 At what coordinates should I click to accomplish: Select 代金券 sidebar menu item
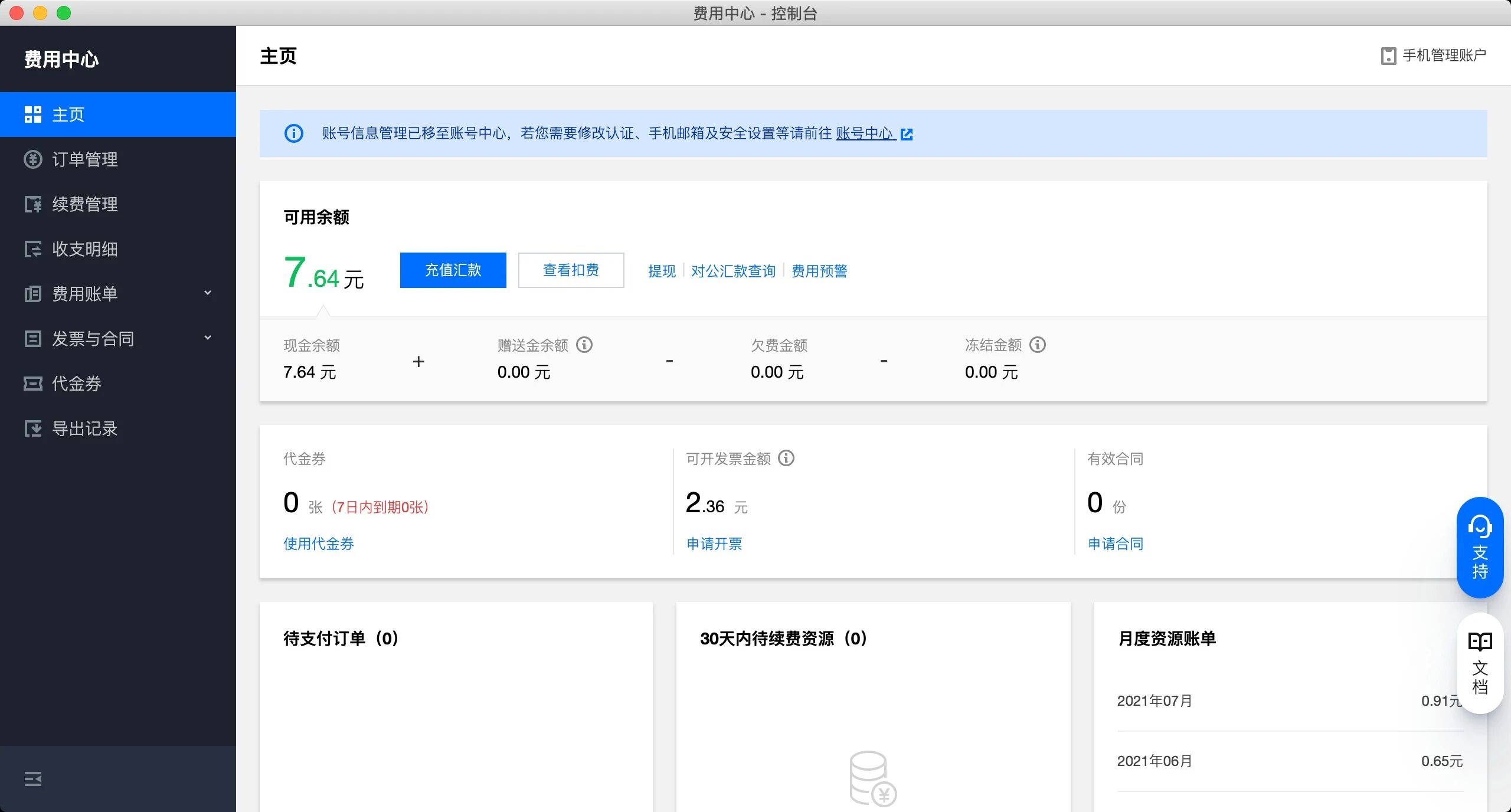click(77, 384)
